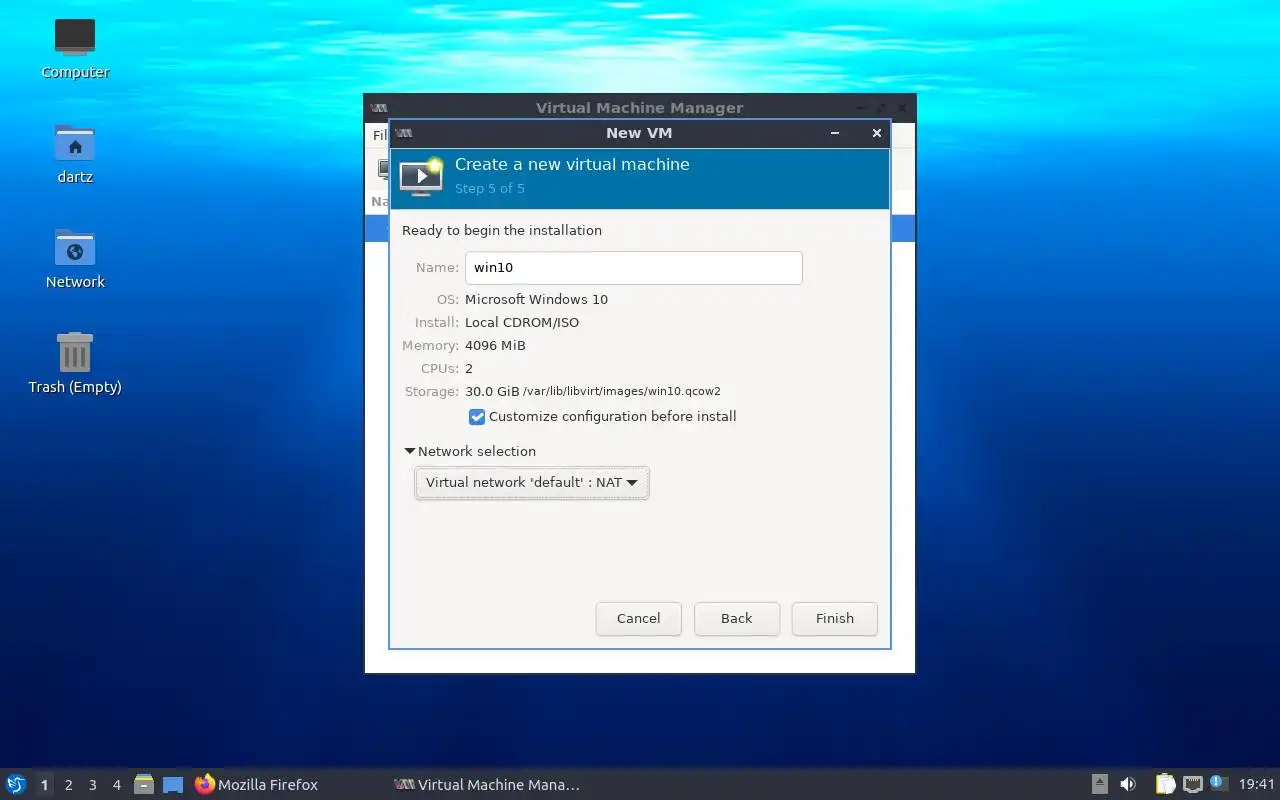Click the New VM title bar app icon

[x=404, y=133]
